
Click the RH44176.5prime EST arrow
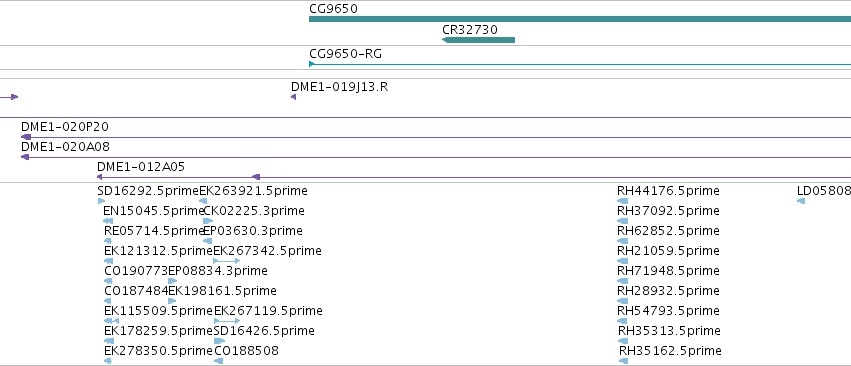click(x=623, y=201)
